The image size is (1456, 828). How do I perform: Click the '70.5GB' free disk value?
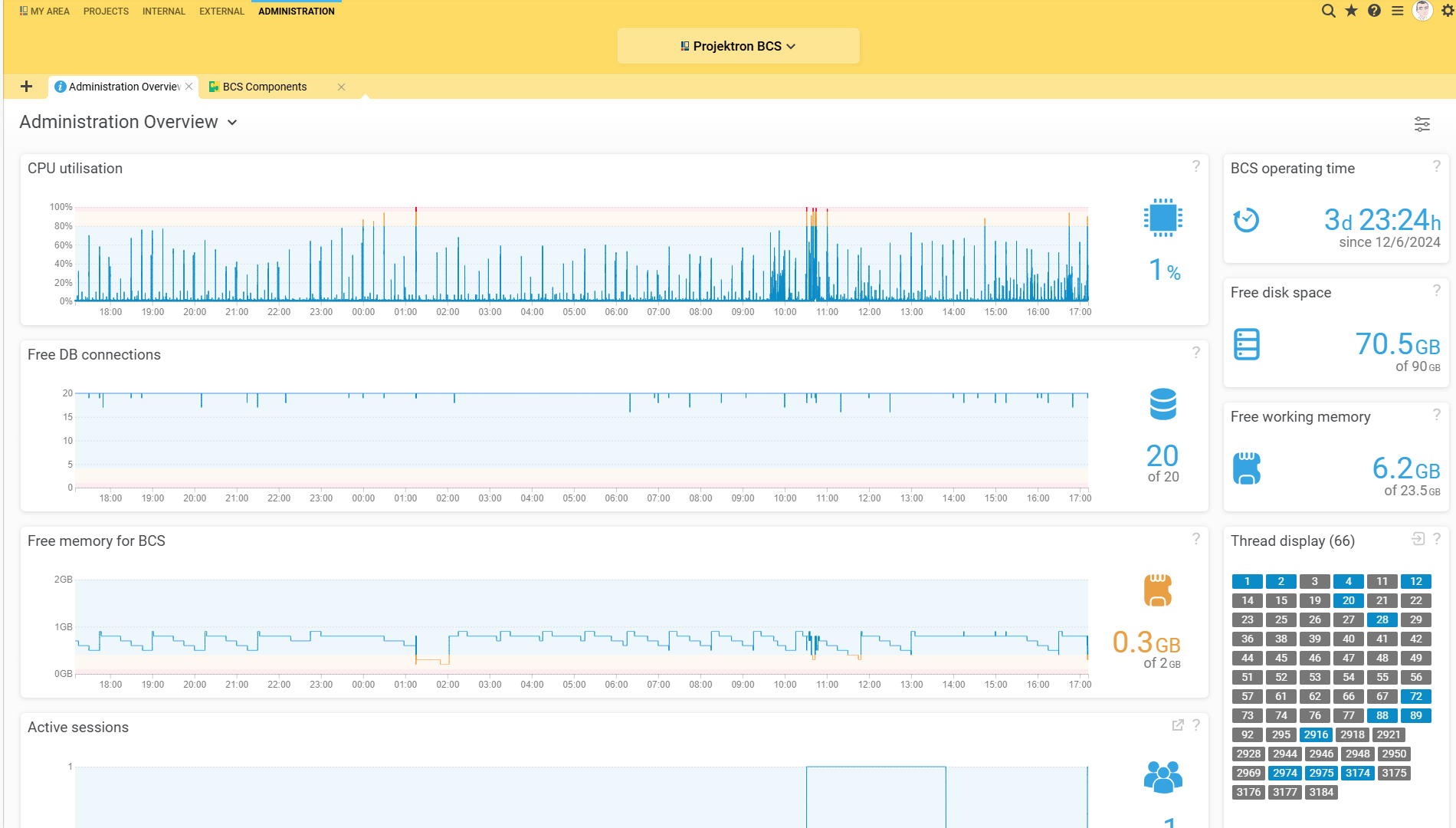[1398, 344]
